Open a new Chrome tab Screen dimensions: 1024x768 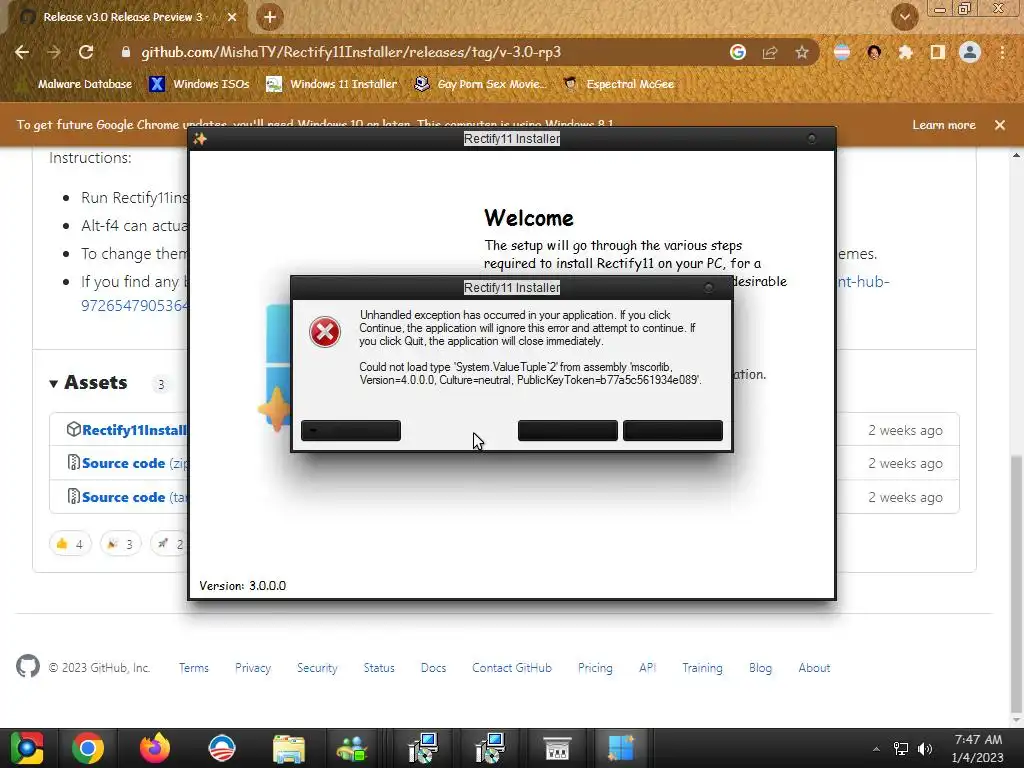point(270,17)
